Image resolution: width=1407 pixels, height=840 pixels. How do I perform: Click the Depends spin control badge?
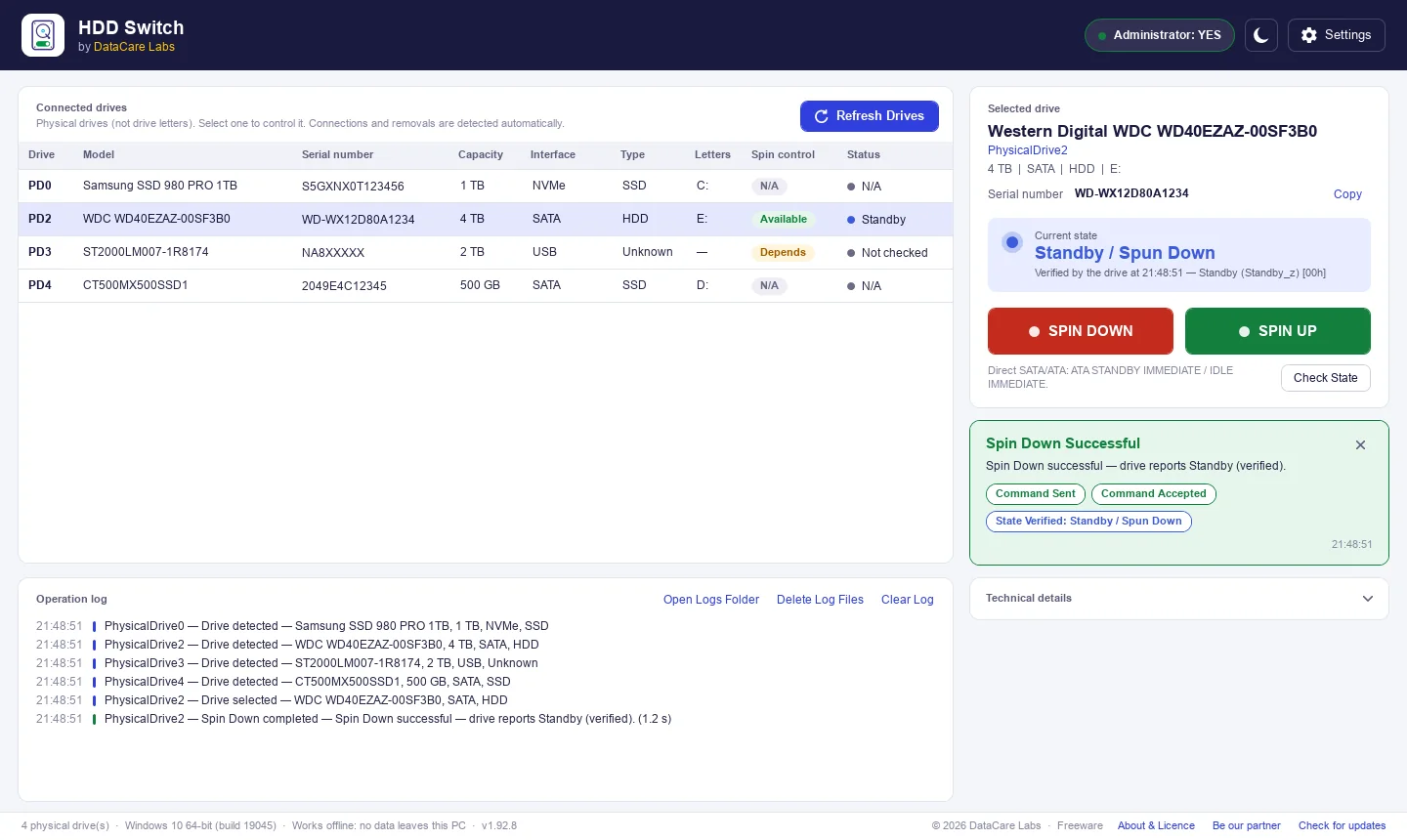[x=783, y=252]
